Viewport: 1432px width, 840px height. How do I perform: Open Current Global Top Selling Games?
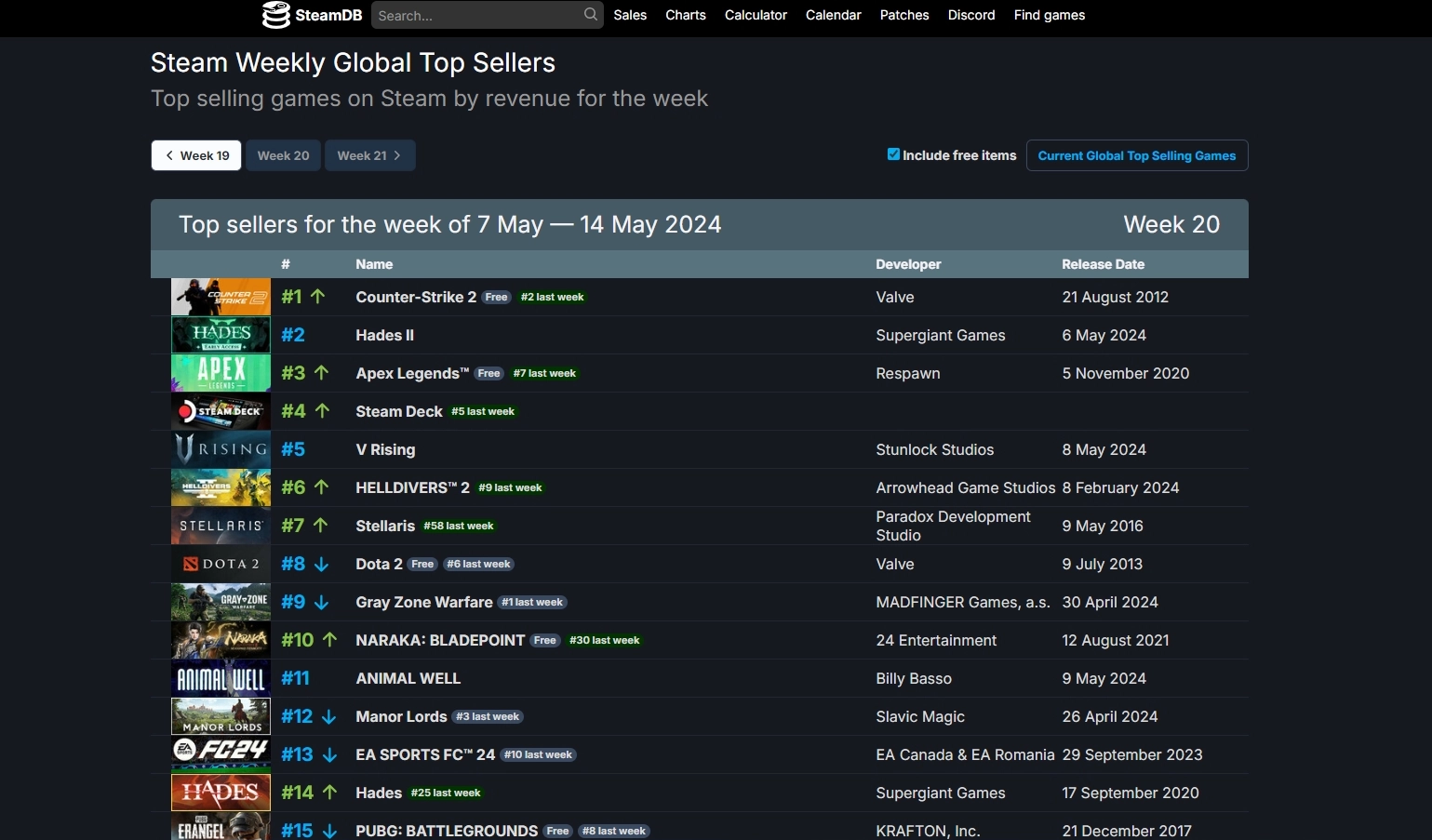click(x=1137, y=155)
